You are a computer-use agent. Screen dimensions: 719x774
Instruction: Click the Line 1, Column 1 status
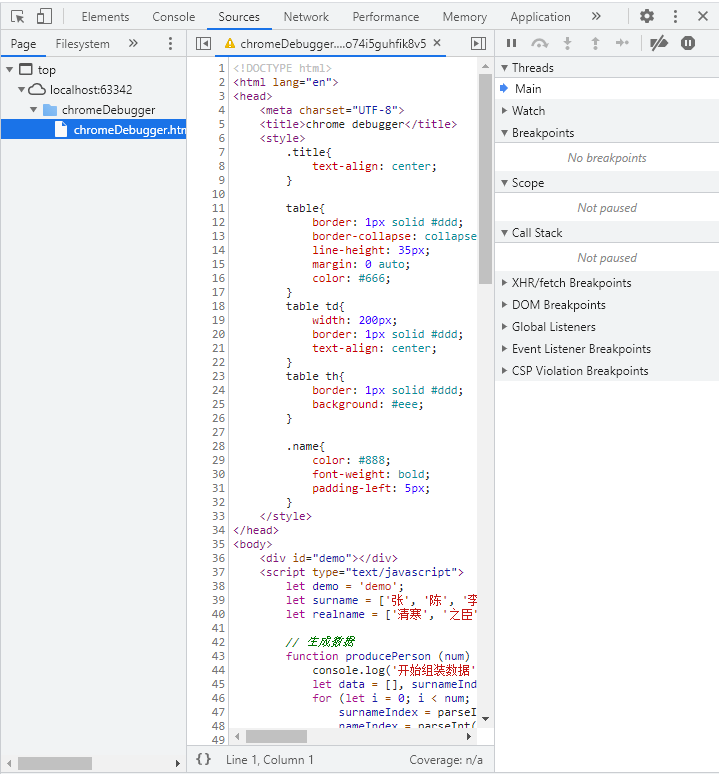[x=269, y=760]
